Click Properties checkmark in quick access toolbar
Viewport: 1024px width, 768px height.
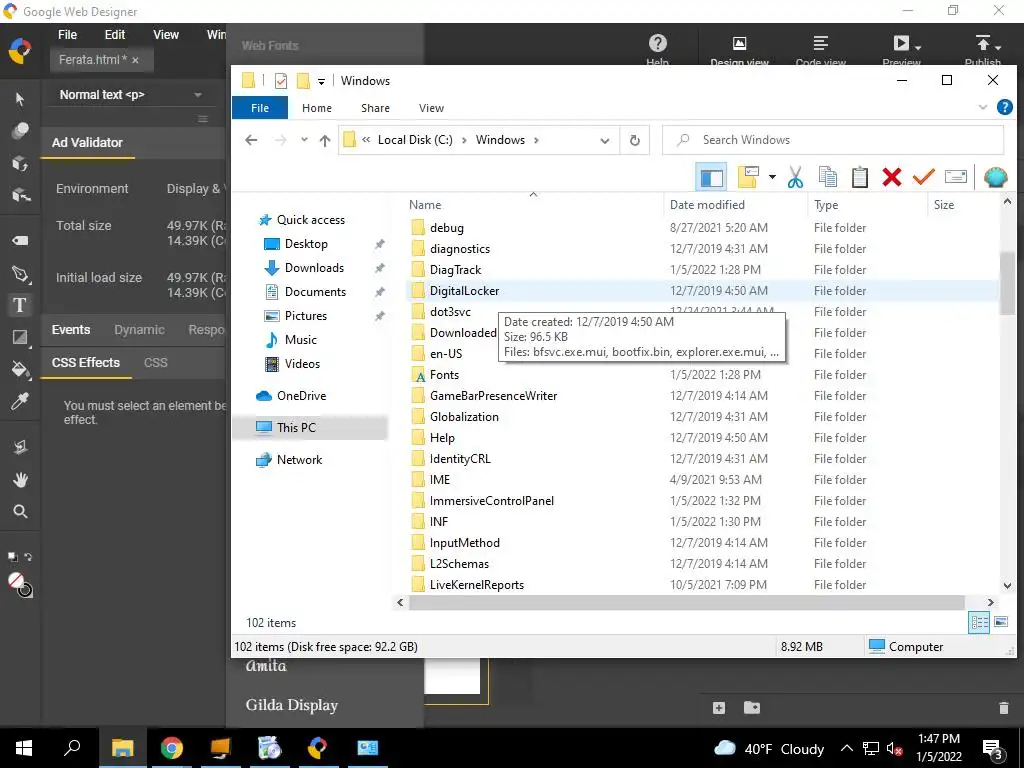click(x=281, y=81)
